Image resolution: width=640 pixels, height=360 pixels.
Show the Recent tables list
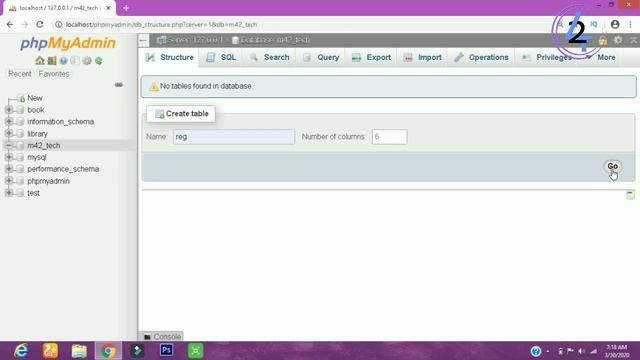(20, 74)
